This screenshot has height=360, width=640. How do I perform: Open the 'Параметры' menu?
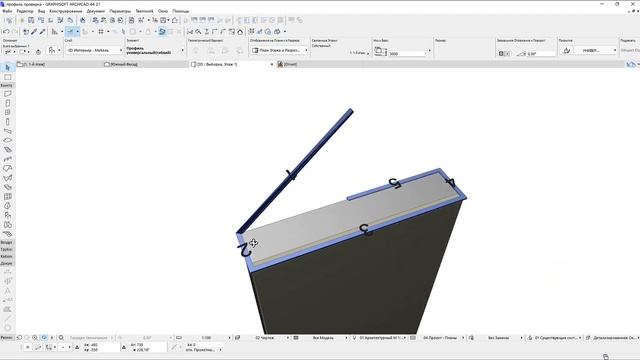point(120,11)
